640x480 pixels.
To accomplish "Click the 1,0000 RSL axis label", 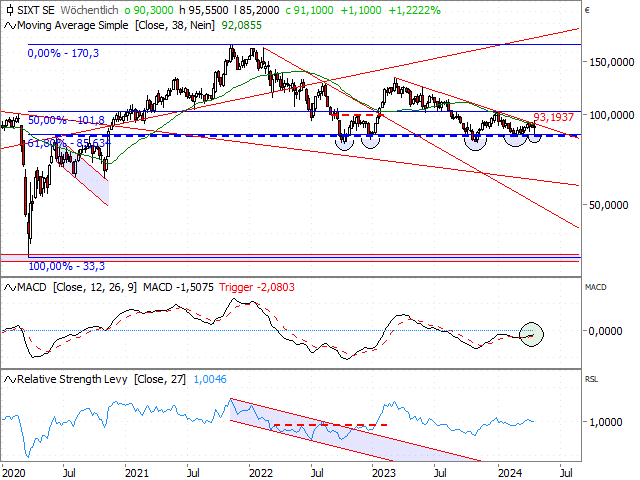I will point(605,422).
